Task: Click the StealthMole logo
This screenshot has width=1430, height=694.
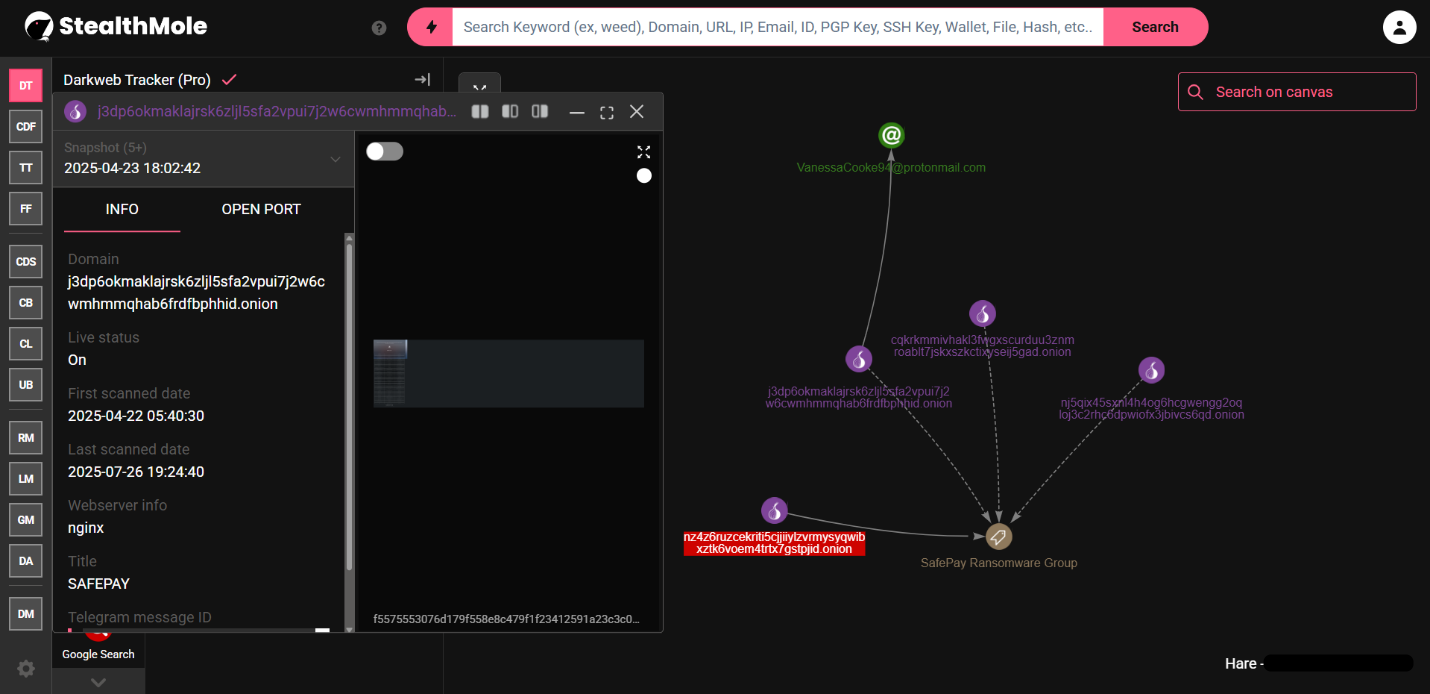Action: 116,27
